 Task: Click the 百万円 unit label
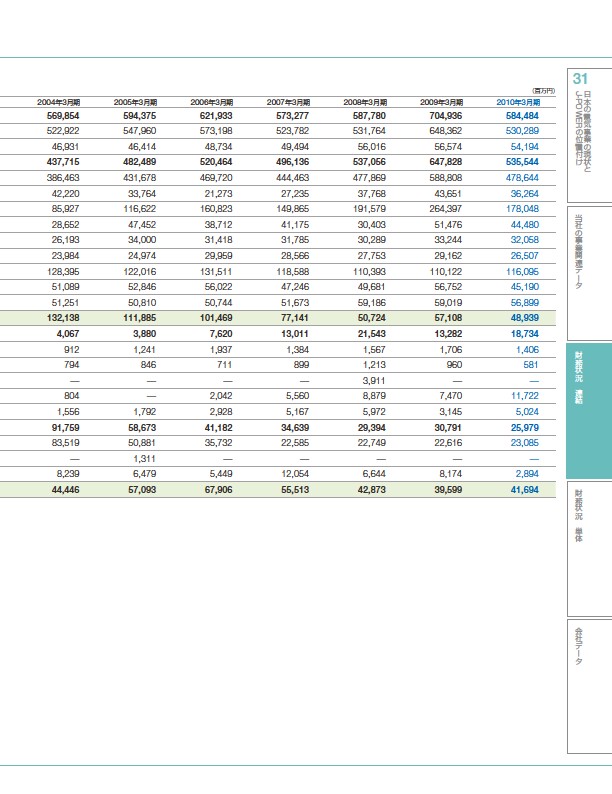coord(543,91)
